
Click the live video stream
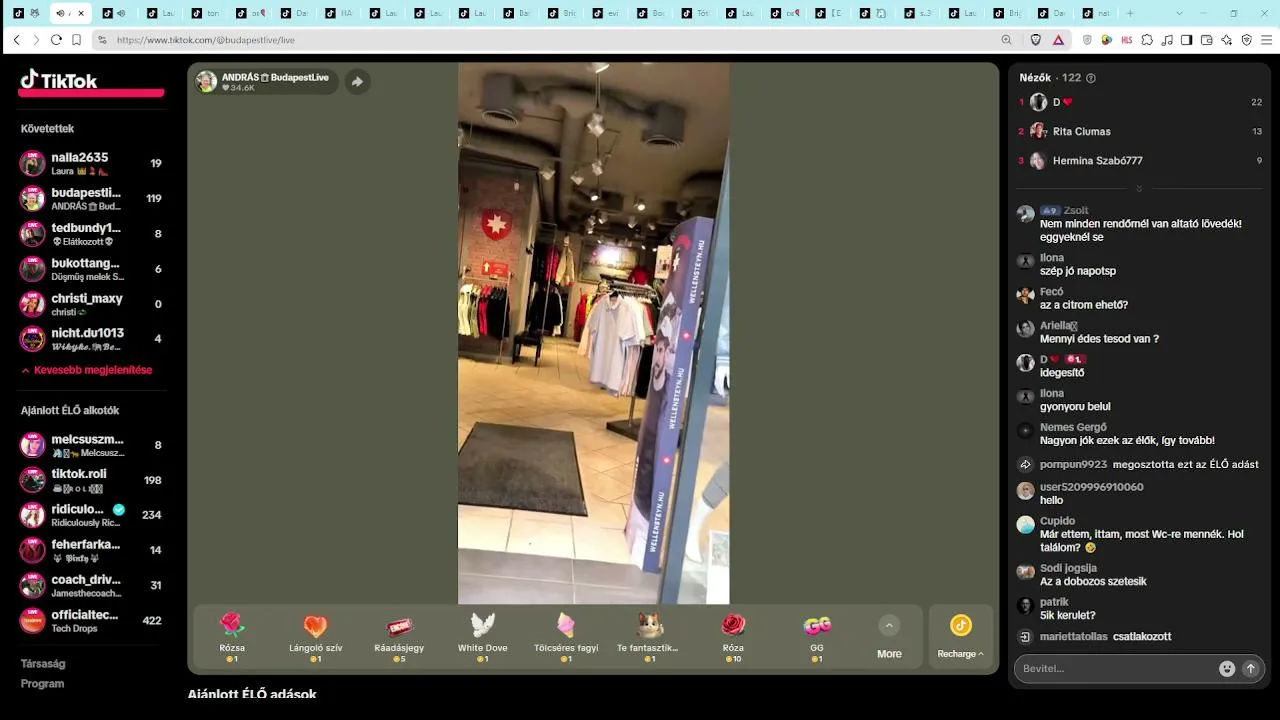593,333
